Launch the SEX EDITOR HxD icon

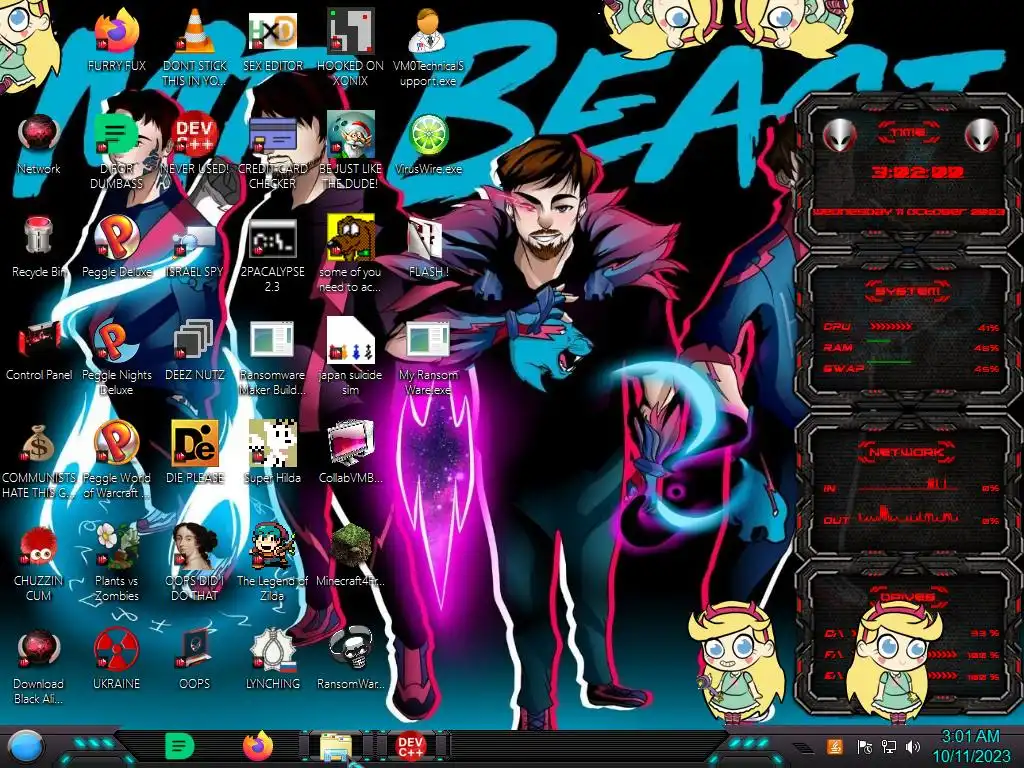pyautogui.click(x=272, y=33)
